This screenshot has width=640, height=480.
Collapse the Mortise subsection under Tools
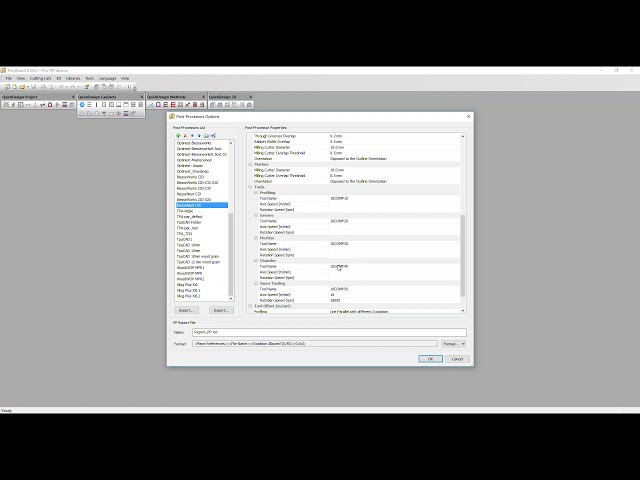click(256, 238)
